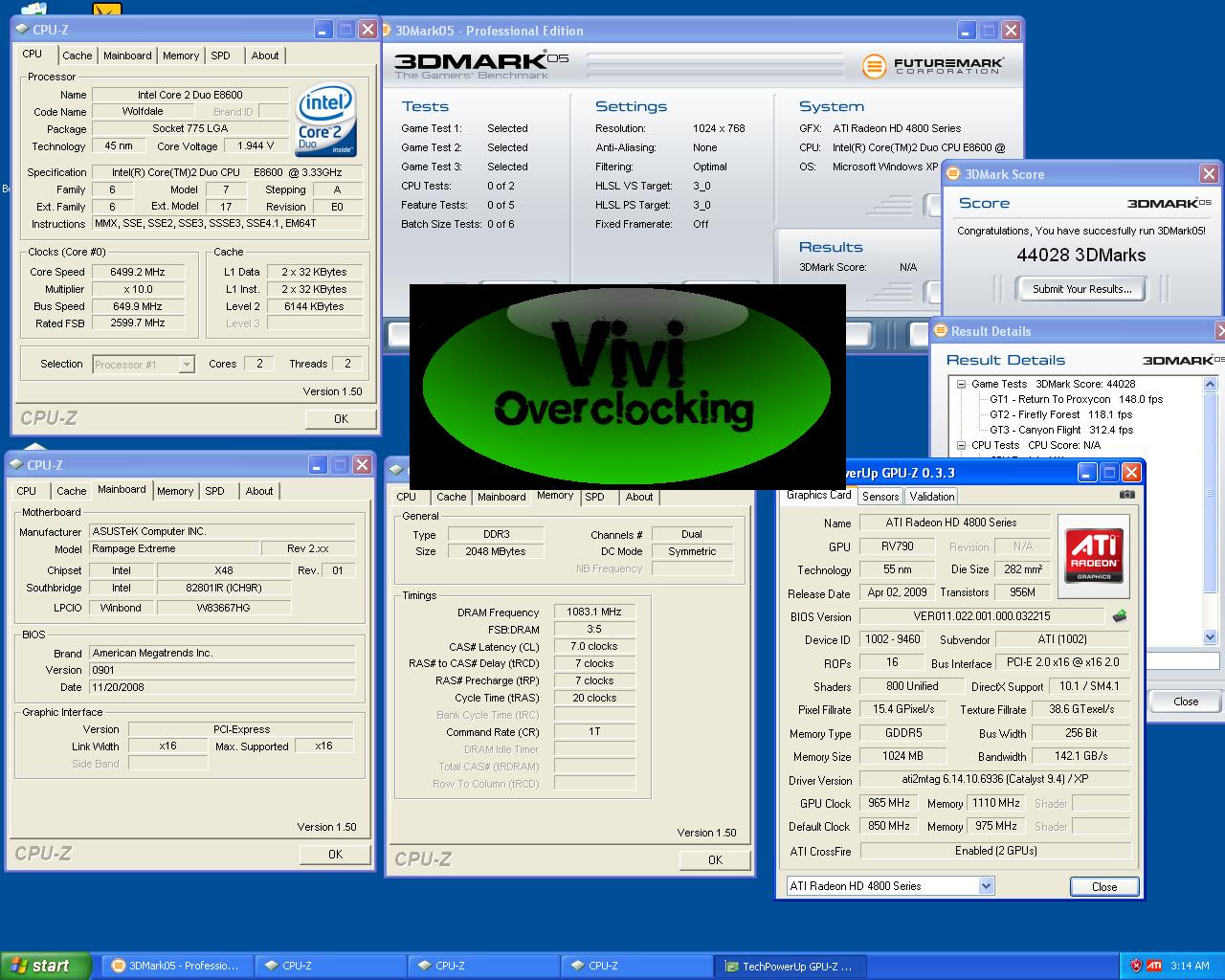Screen dimensions: 1225x980
Task: Click the Result Details window title icon
Action: pos(941,331)
